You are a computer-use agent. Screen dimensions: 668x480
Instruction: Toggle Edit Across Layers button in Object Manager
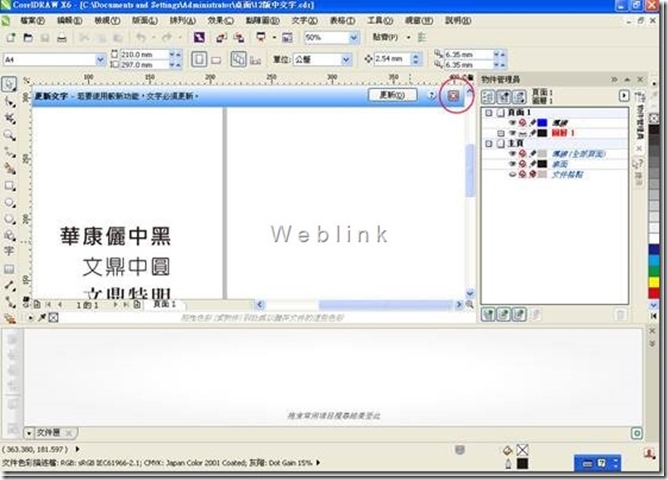(504, 97)
